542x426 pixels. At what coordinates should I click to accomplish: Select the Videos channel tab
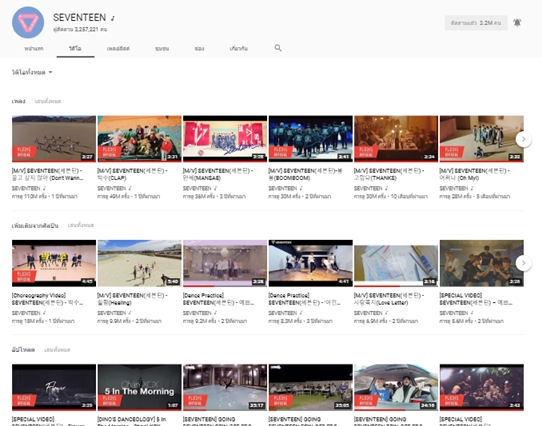pyautogui.click(x=75, y=48)
